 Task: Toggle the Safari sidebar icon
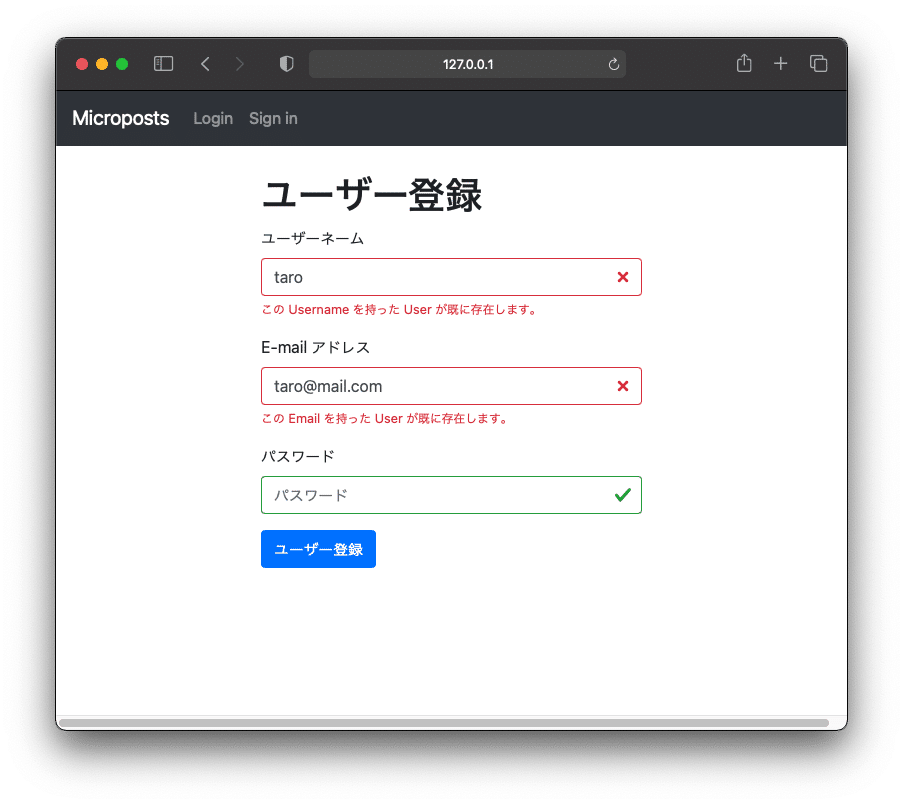pos(164,63)
